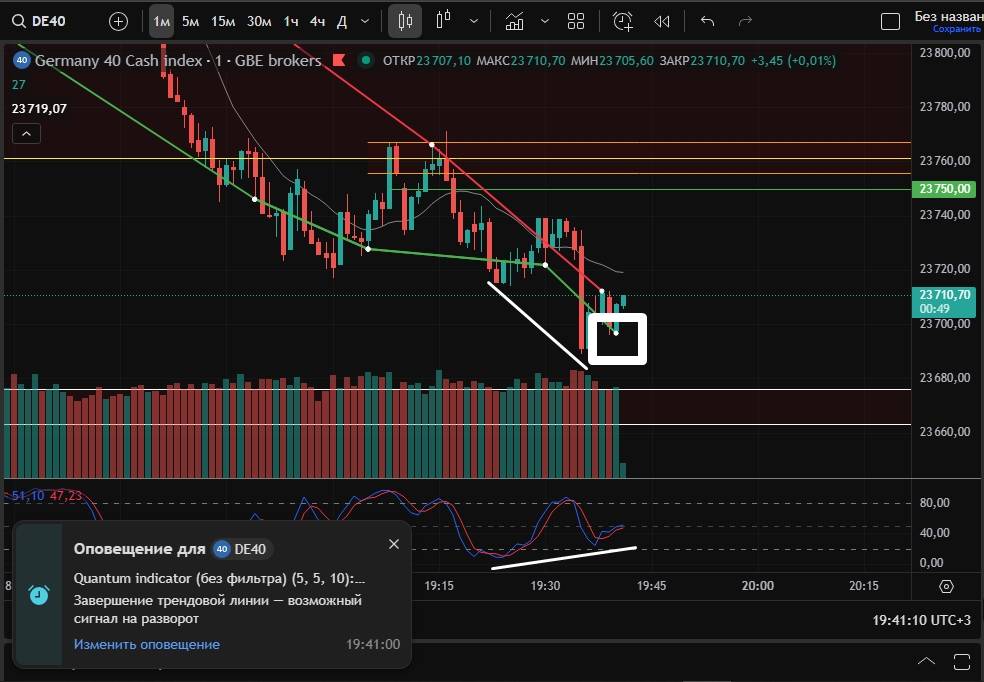Click the create alert clock icon
The image size is (984, 682).
point(623,21)
